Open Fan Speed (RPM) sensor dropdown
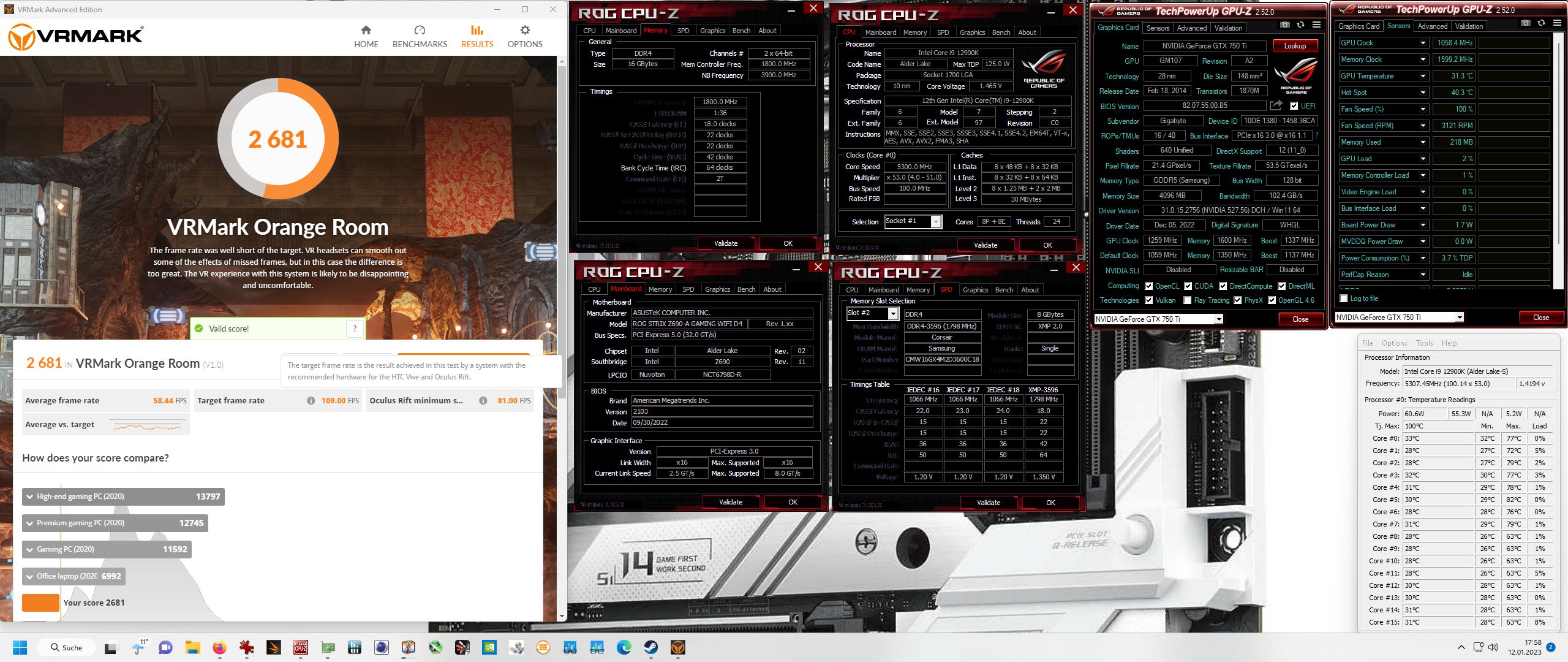This screenshot has height=662, width=1568. 1423,126
